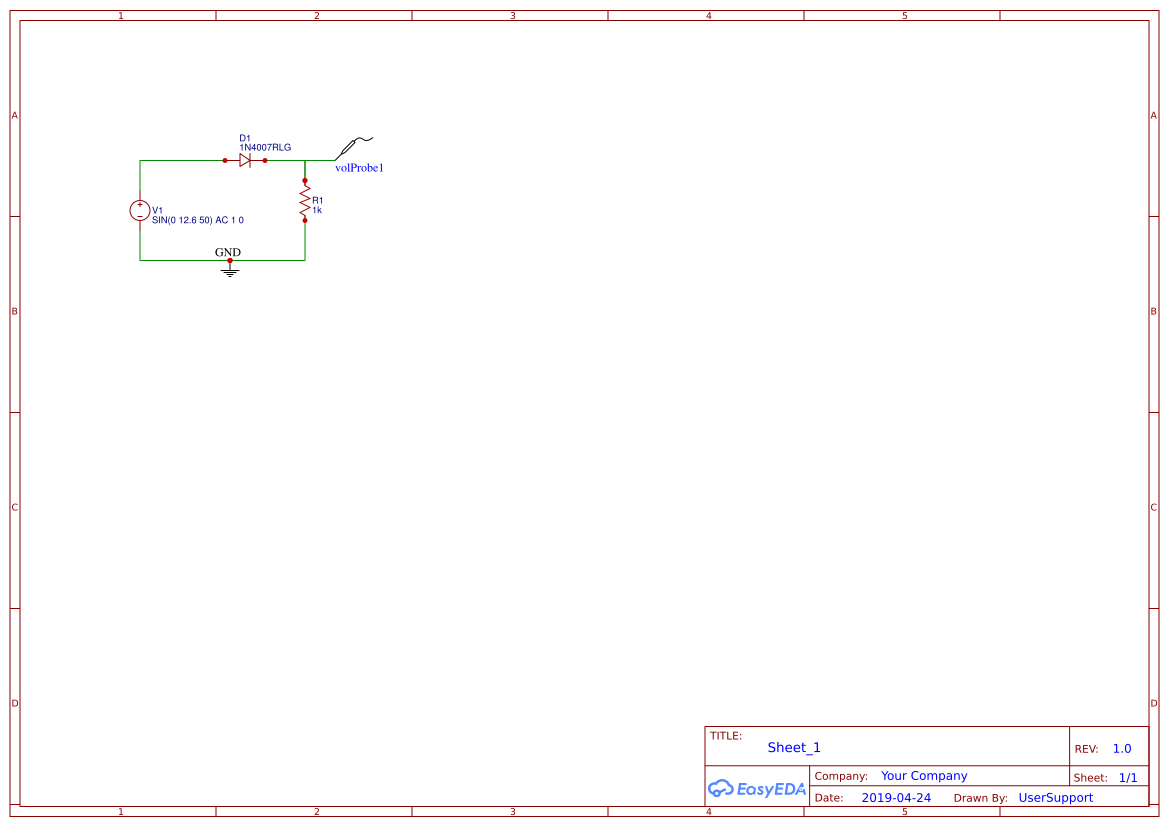Click the Your Company field

[x=924, y=776]
